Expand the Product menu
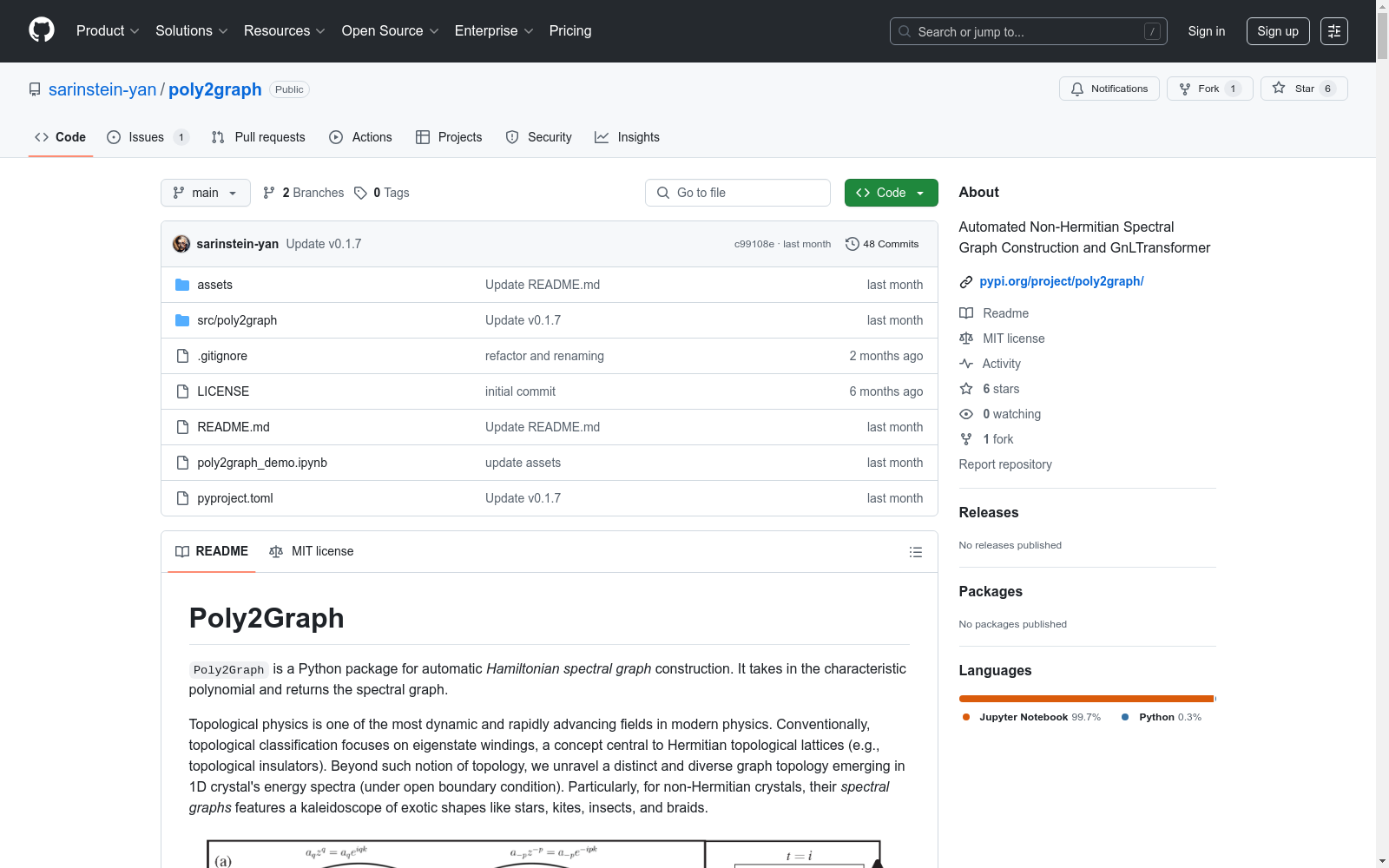Screen dimensions: 1389x868 click(x=108, y=30)
